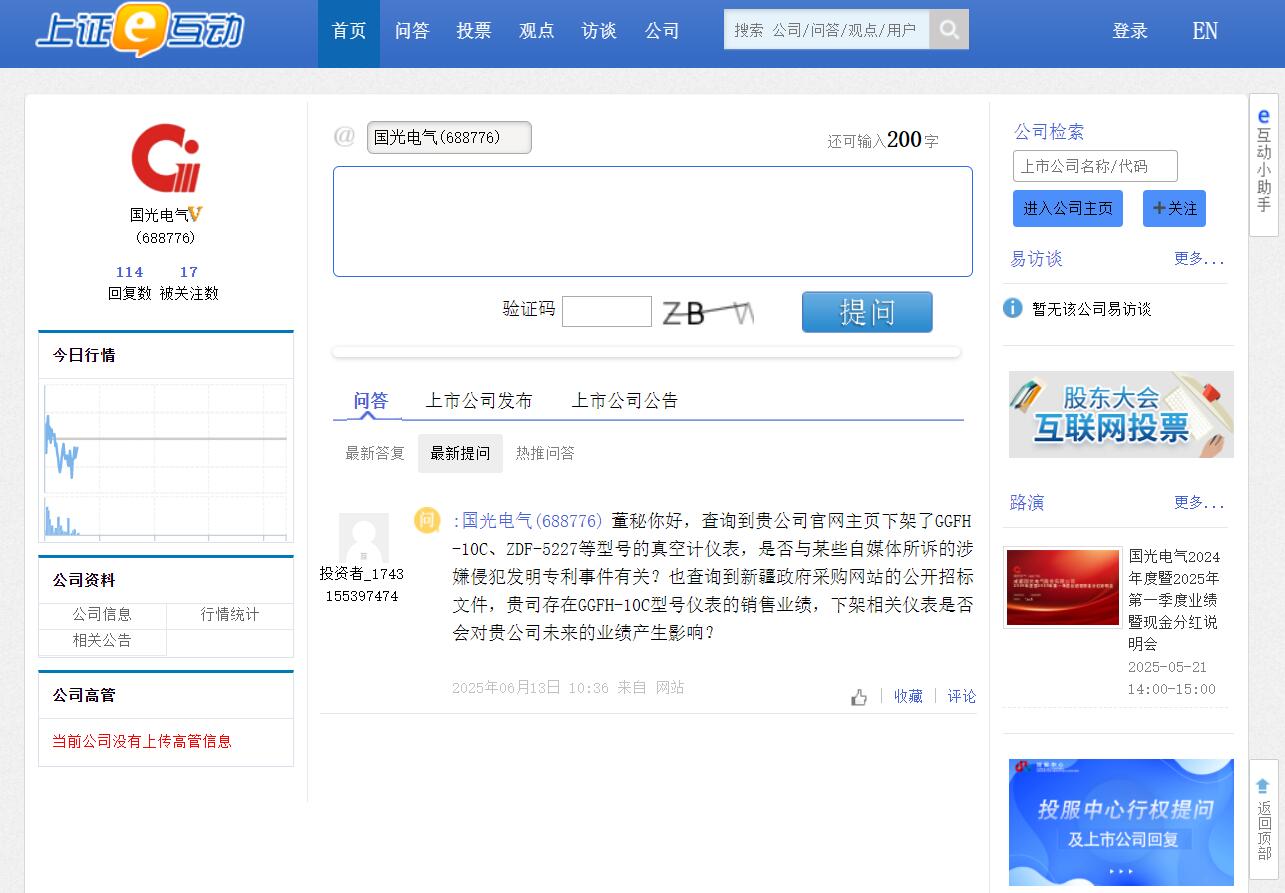Click the 国光电气(688776) mention field

(x=449, y=137)
